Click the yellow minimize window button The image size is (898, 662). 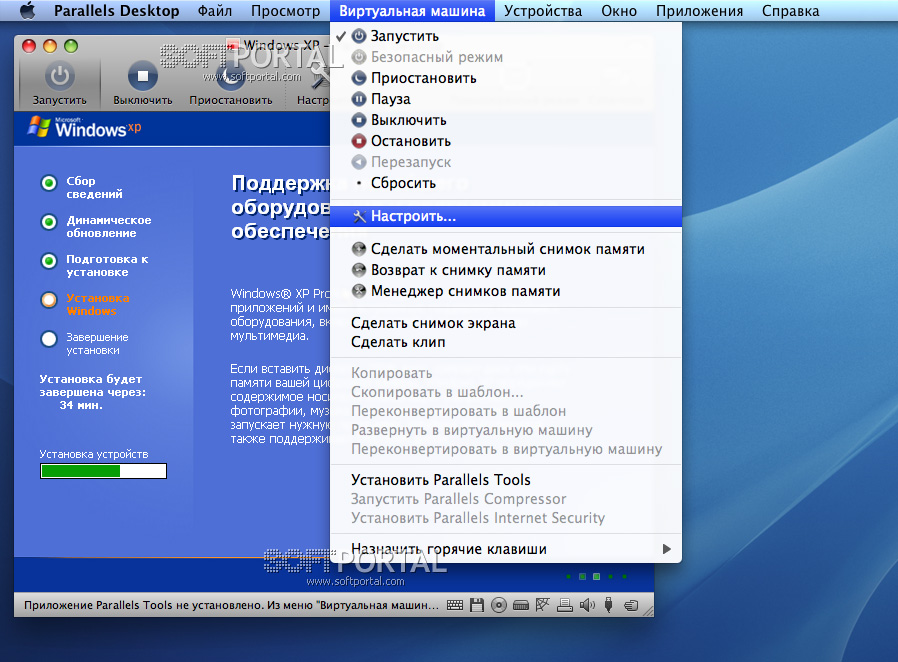pos(50,46)
